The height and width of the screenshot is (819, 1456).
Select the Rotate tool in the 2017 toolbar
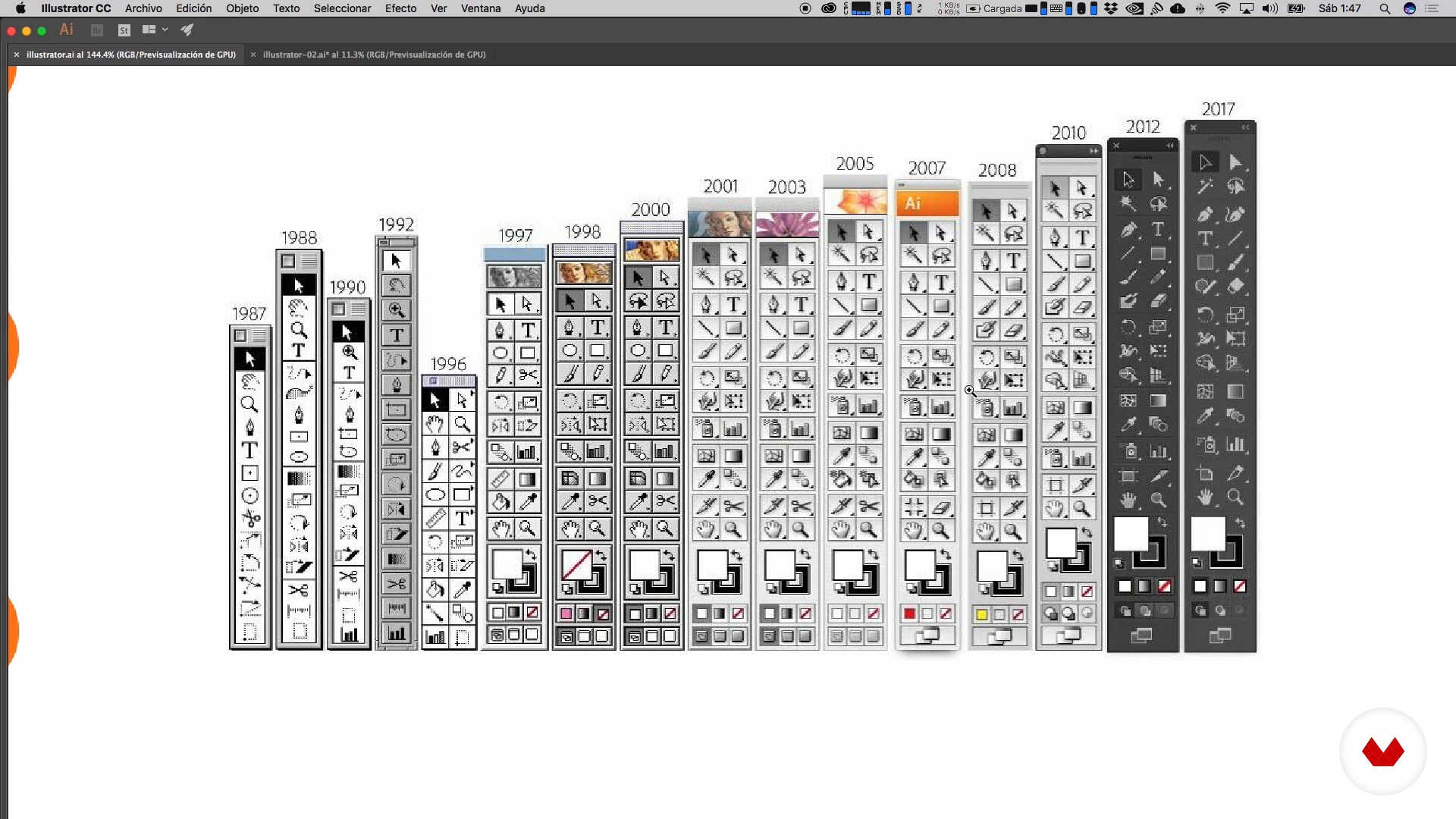click(x=1205, y=315)
